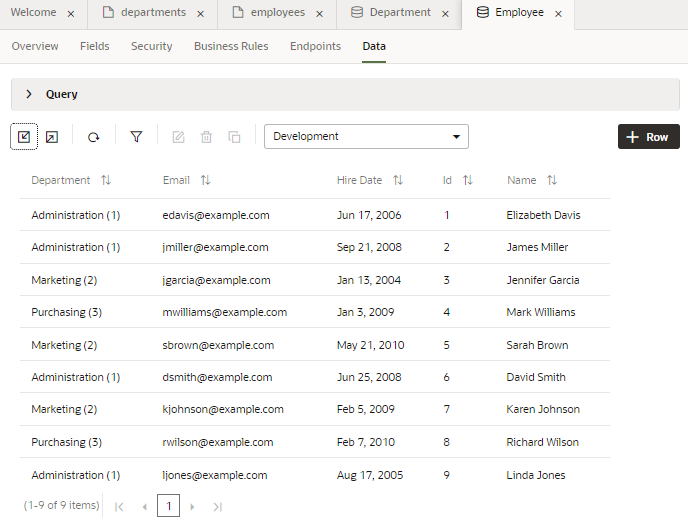
Task: Open the Endpoints tab
Action: click(x=315, y=46)
